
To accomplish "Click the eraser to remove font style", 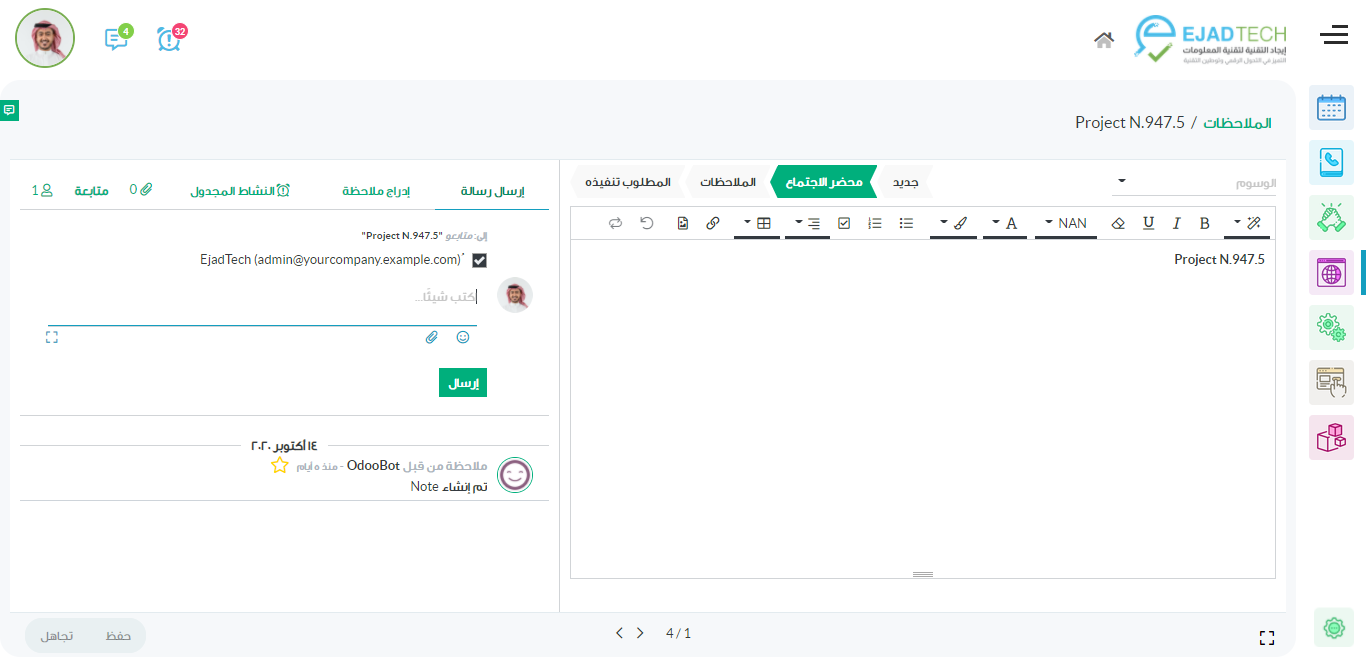I will pyautogui.click(x=1118, y=223).
